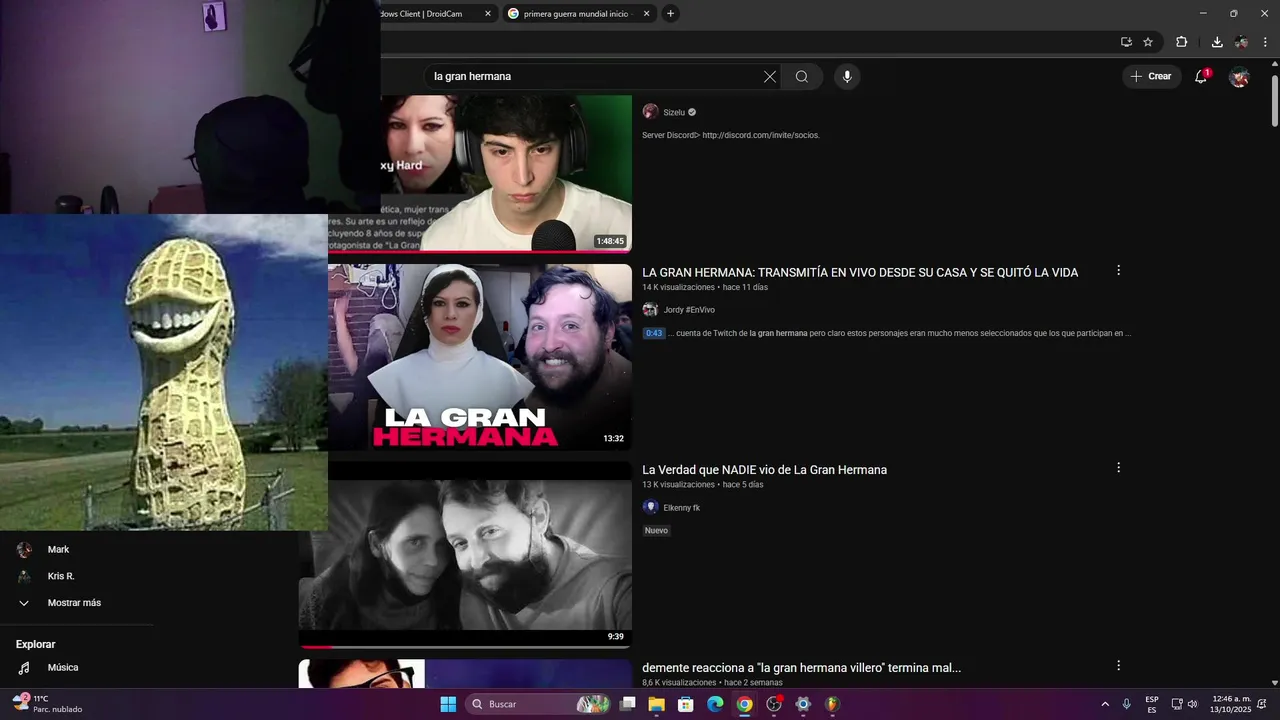
Task: Click the magnifier search button
Action: 802,76
